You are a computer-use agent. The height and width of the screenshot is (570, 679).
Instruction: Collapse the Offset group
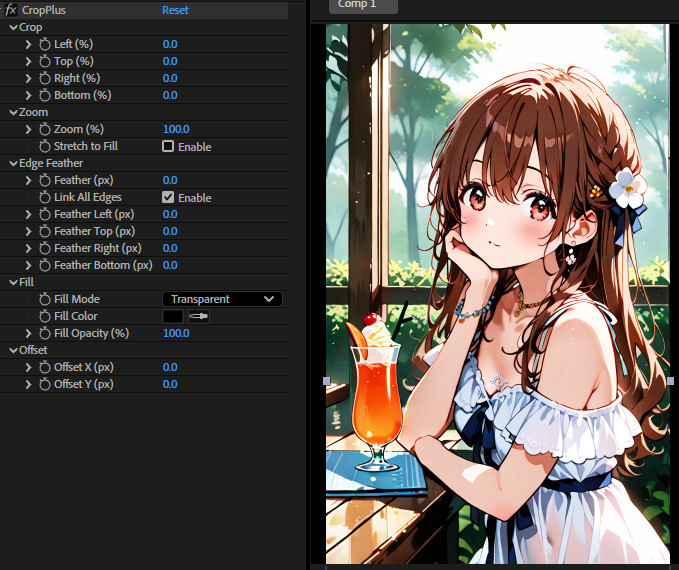13,350
